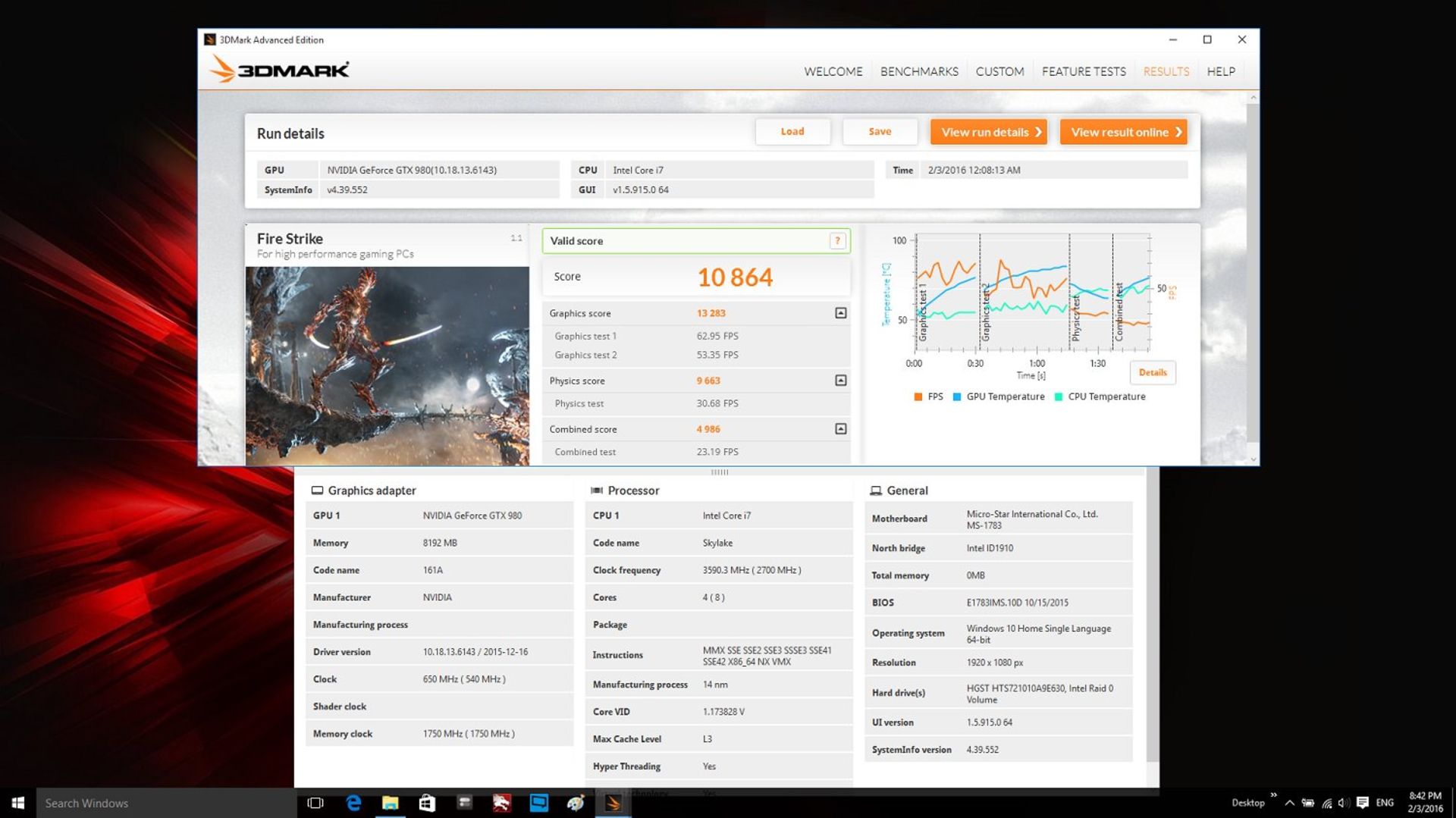This screenshot has width=1456, height=818.
Task: Open the Action Center notifications icon
Action: (x=1363, y=803)
